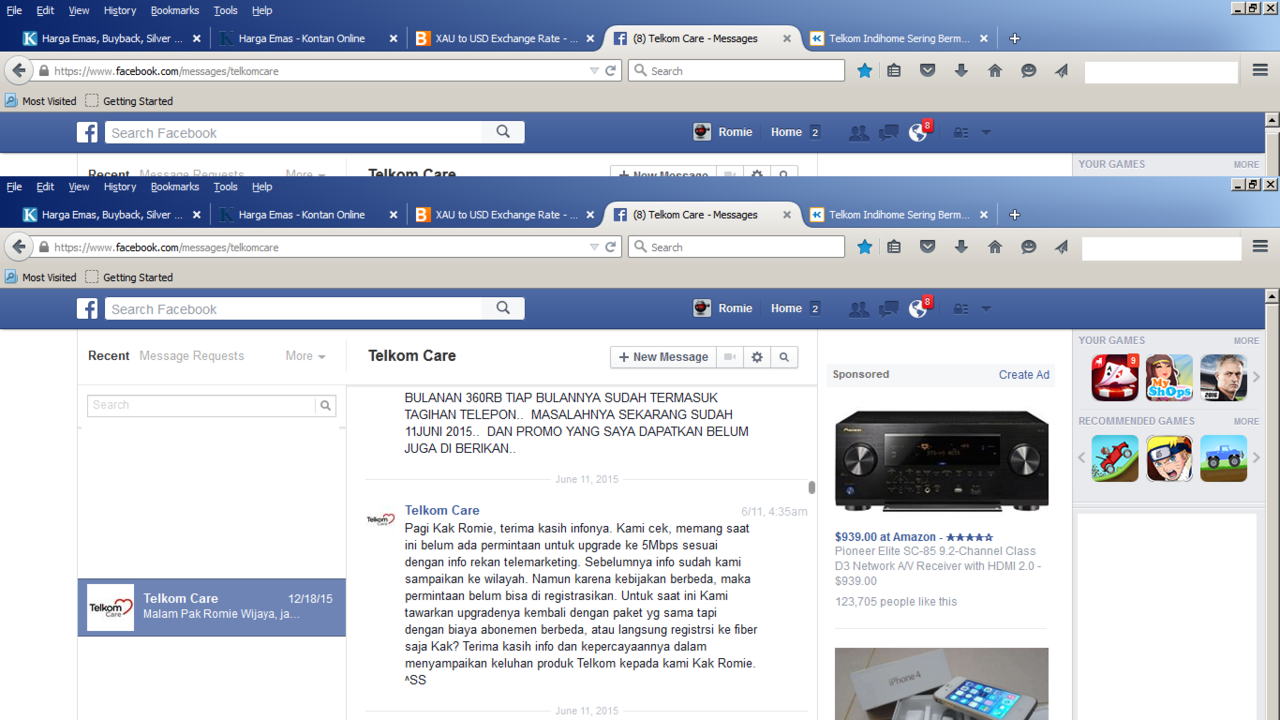Launch the My Shops game icon
Image resolution: width=1280 pixels, height=720 pixels.
click(1169, 377)
